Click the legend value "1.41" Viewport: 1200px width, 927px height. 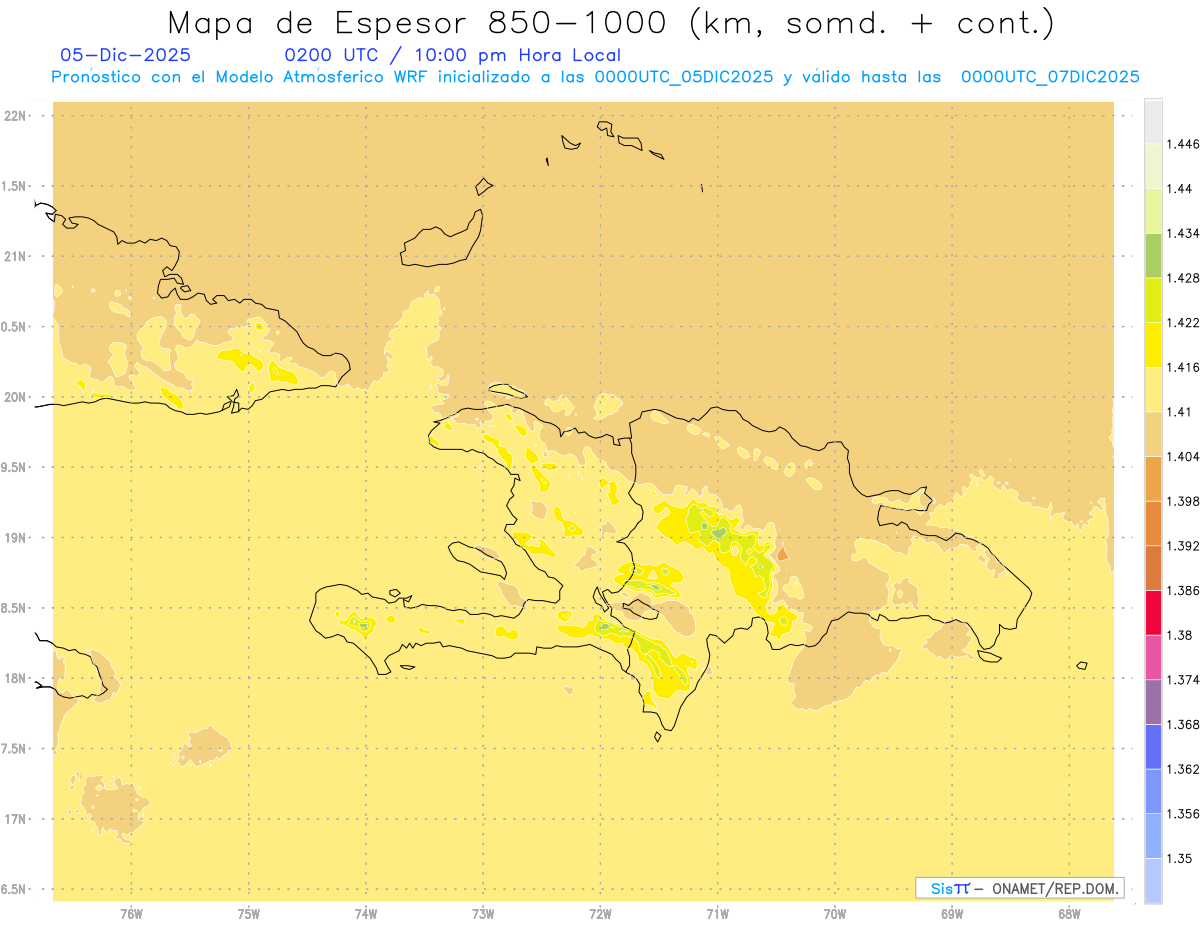[1179, 412]
